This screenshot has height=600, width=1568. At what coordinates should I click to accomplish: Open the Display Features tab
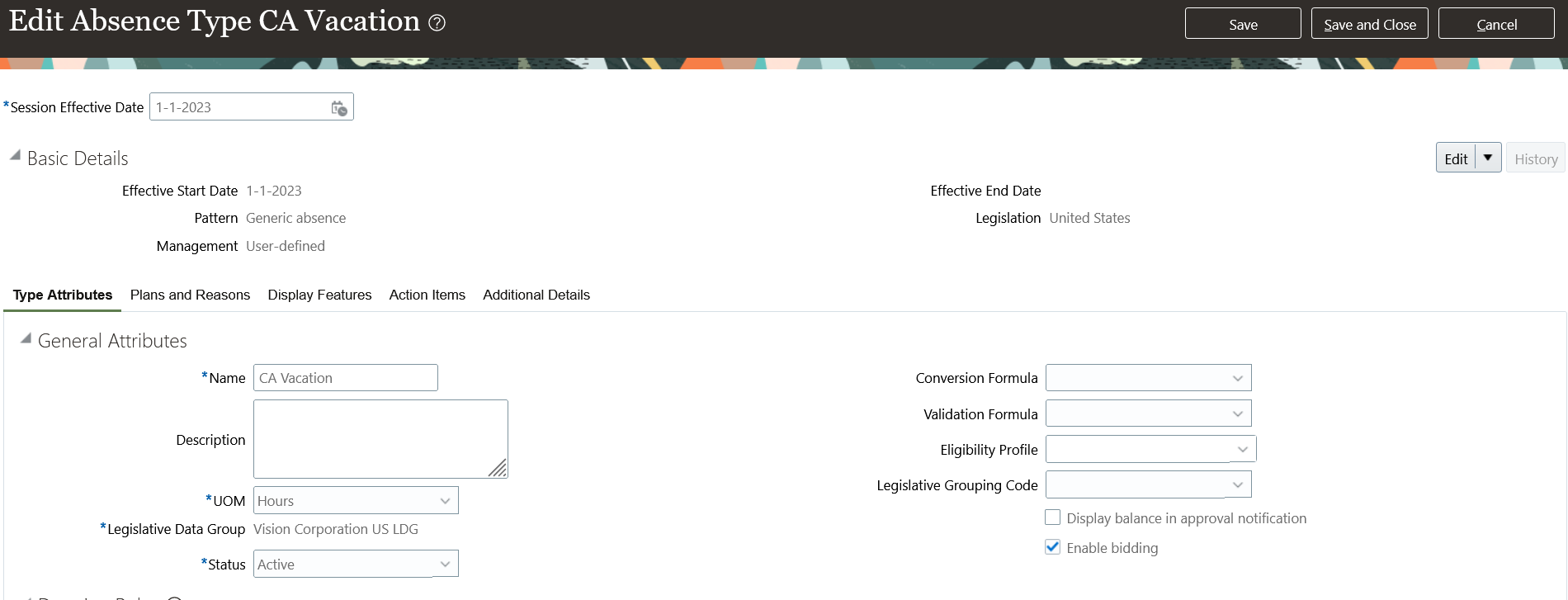point(319,295)
